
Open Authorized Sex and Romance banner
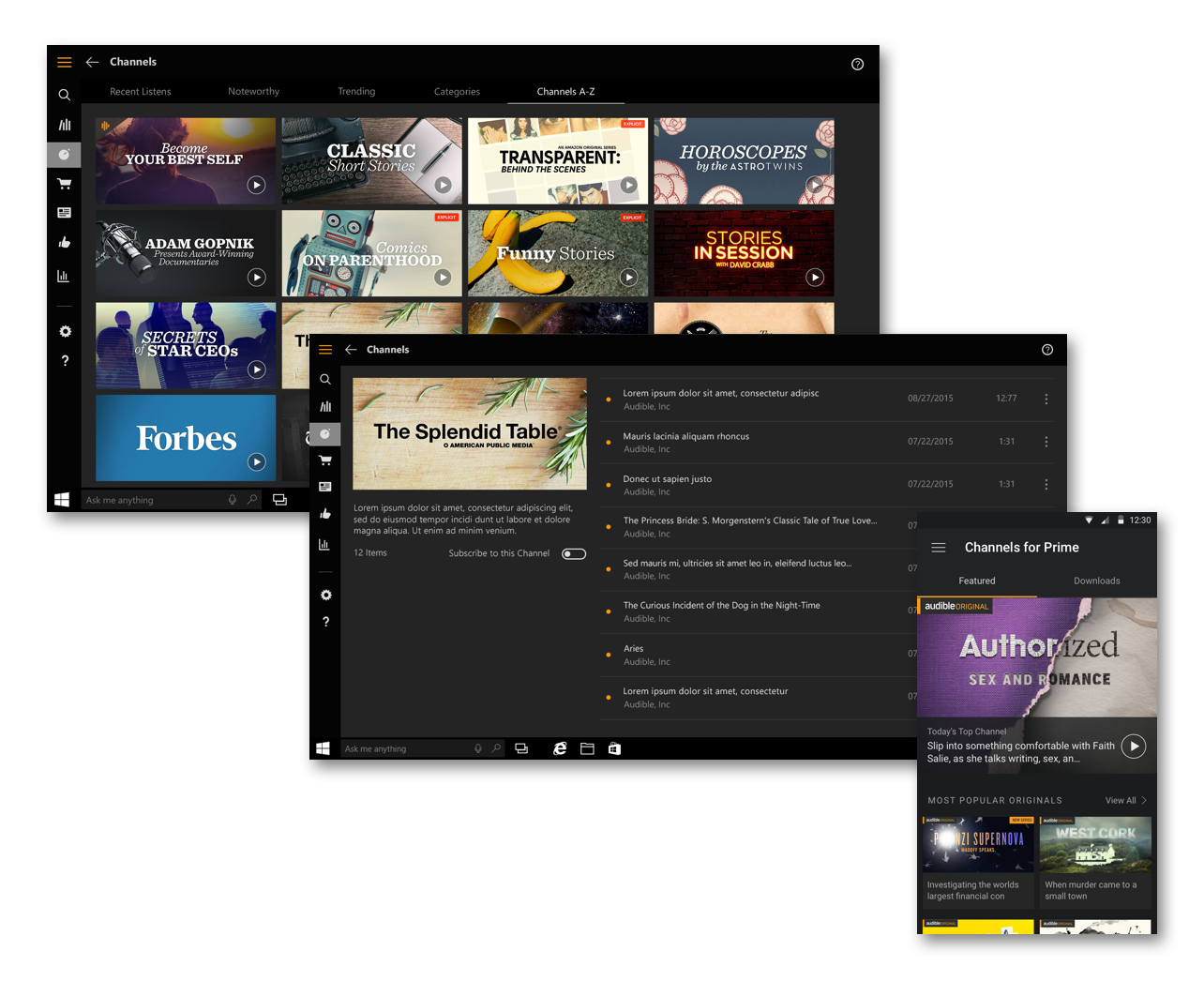(x=1037, y=657)
